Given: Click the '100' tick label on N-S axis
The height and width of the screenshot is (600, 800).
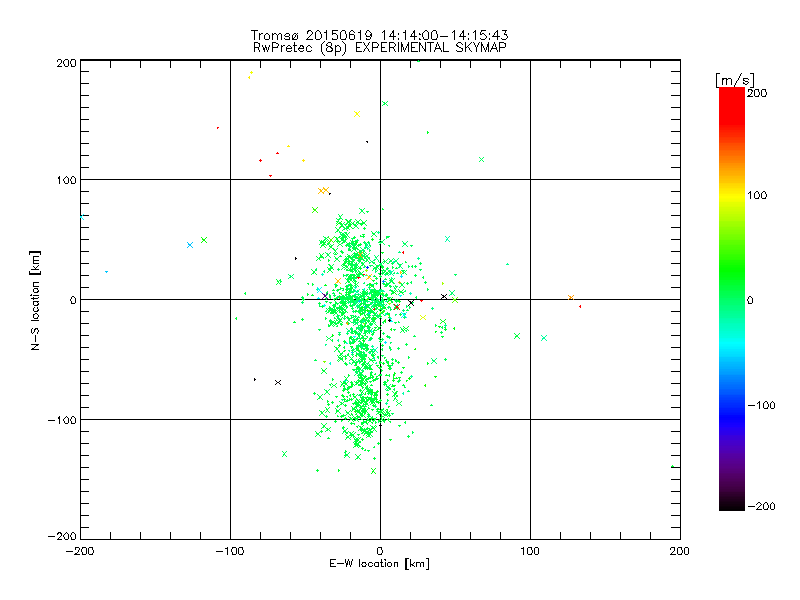Looking at the screenshot, I should tap(66, 181).
